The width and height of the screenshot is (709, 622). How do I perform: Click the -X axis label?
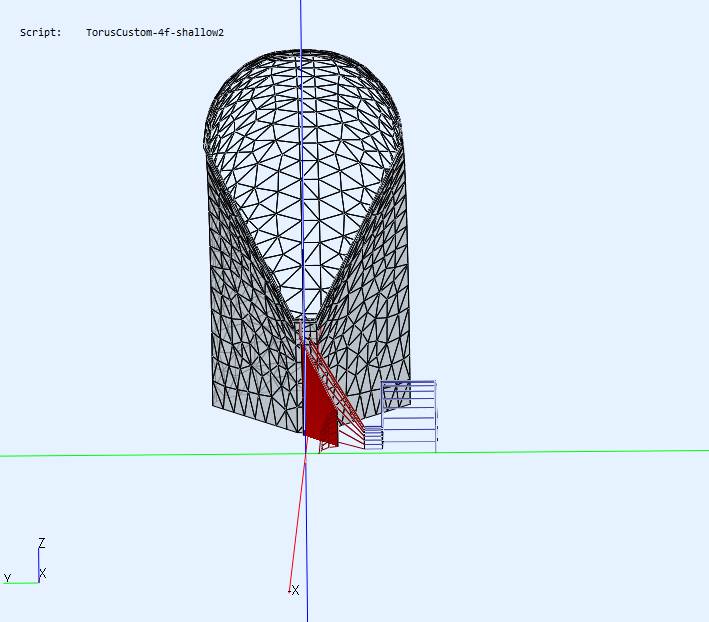coord(294,590)
